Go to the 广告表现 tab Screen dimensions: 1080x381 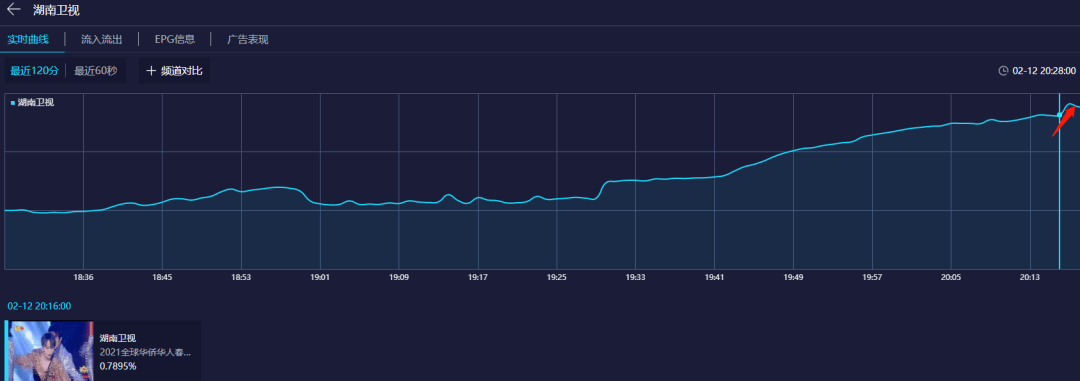click(x=248, y=39)
